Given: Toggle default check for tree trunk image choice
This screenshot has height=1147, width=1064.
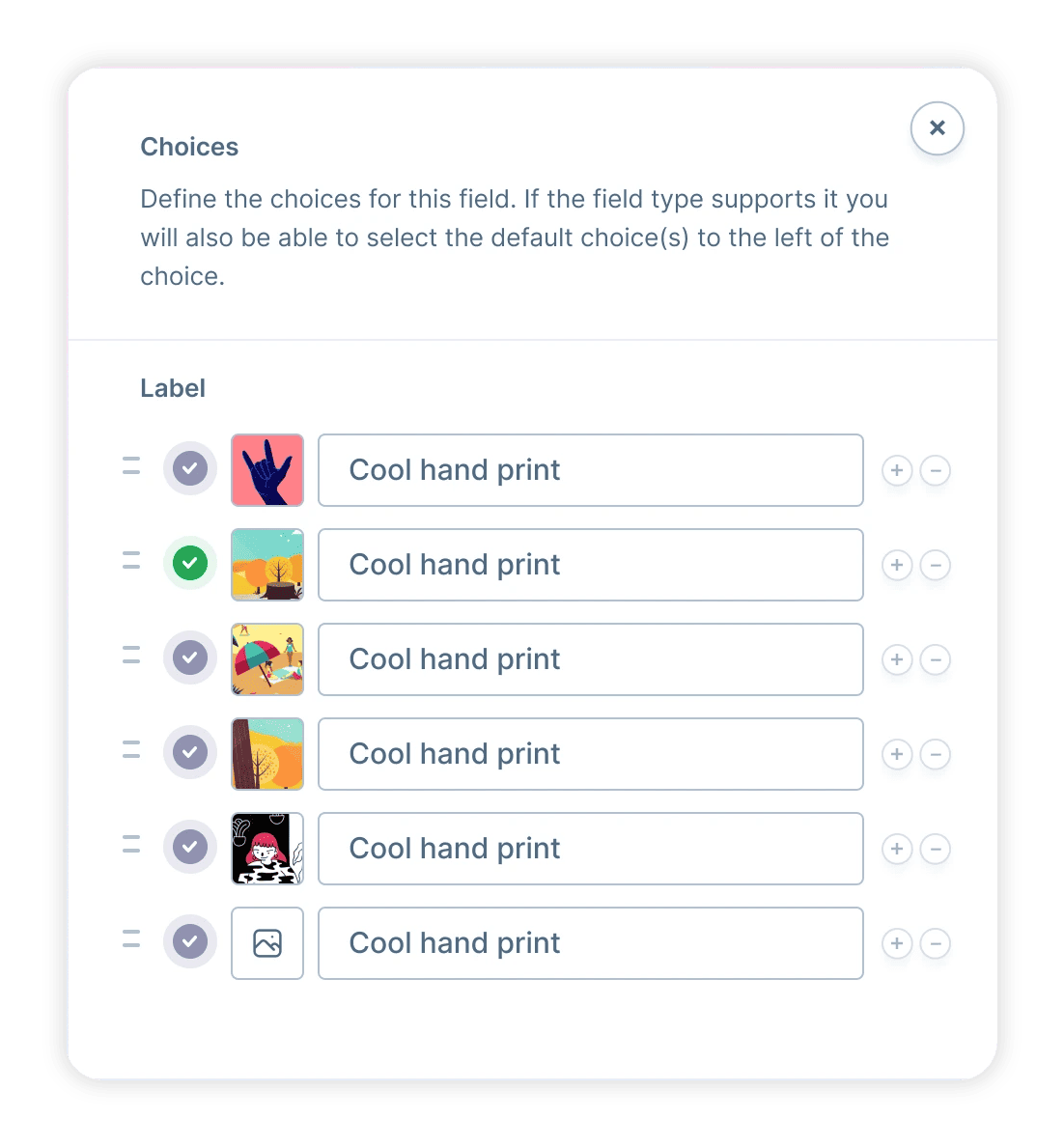Looking at the screenshot, I should 190,752.
